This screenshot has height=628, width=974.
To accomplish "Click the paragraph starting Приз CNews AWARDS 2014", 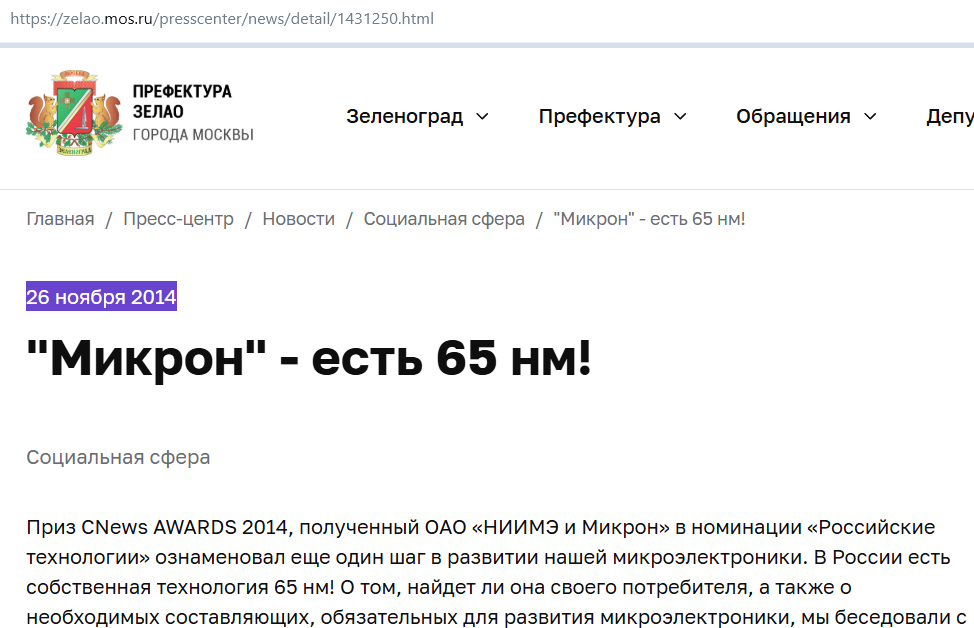I will click(496, 572).
